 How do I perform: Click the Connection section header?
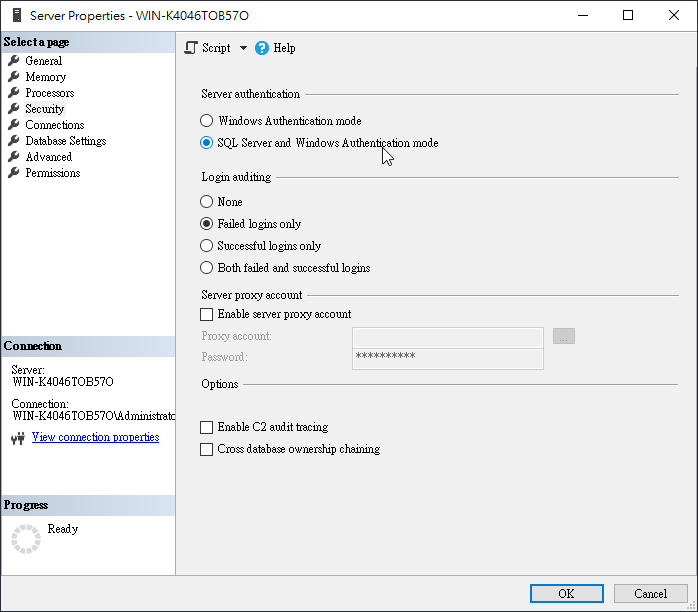pos(88,346)
